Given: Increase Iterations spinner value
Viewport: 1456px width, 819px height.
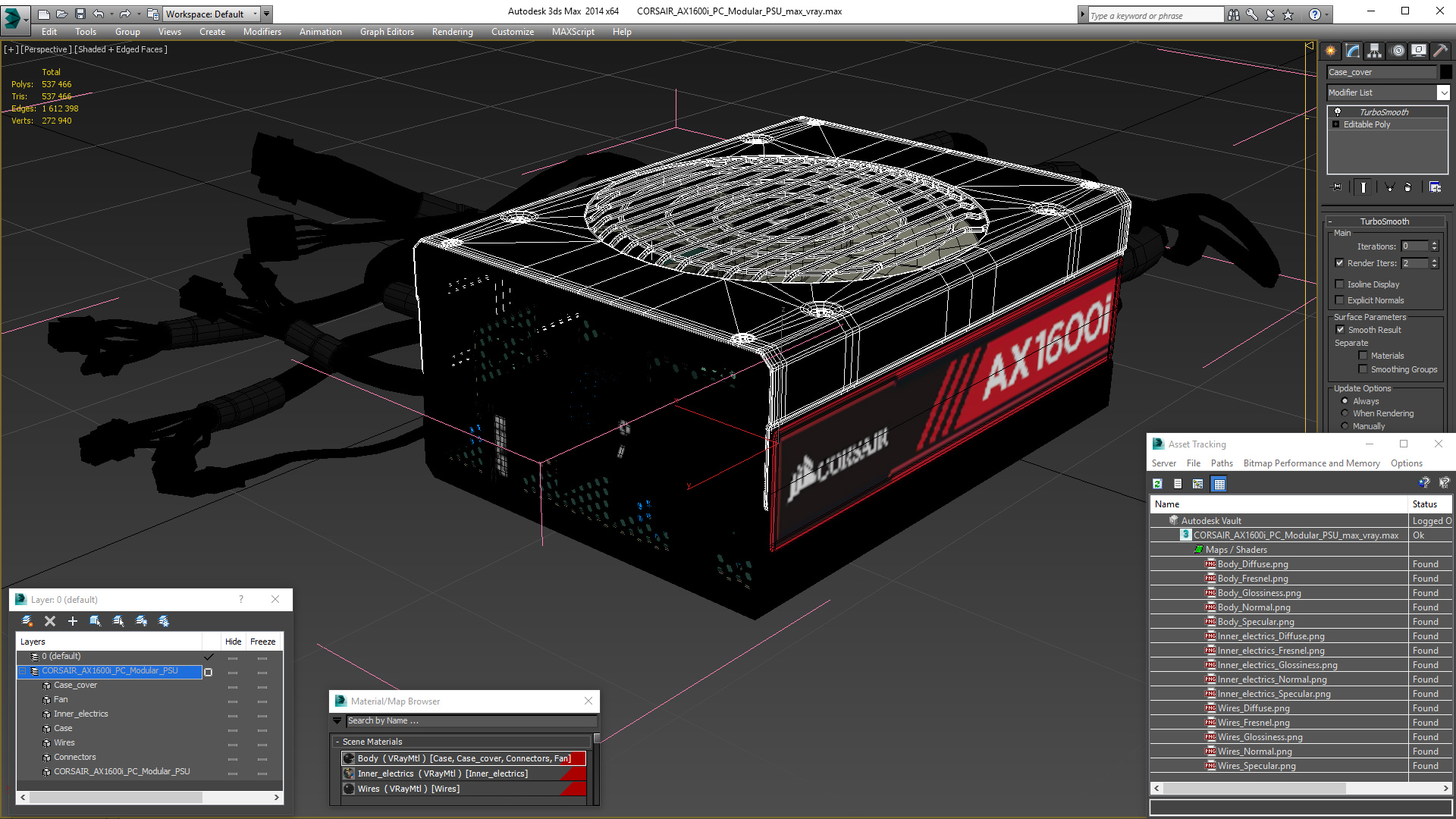Looking at the screenshot, I should pos(1434,243).
